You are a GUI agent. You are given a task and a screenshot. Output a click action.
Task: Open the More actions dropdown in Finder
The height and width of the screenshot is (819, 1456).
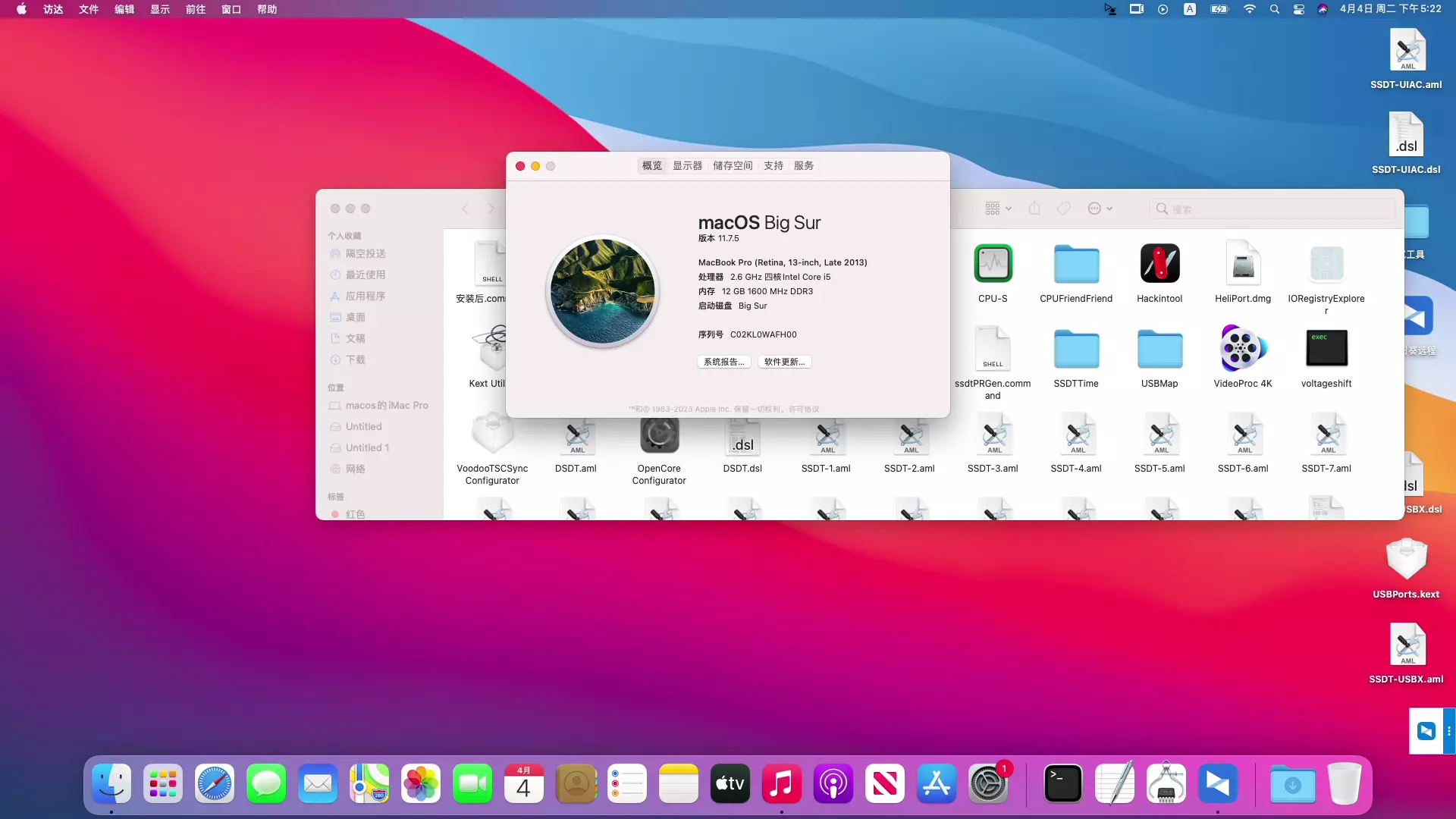(x=1099, y=208)
